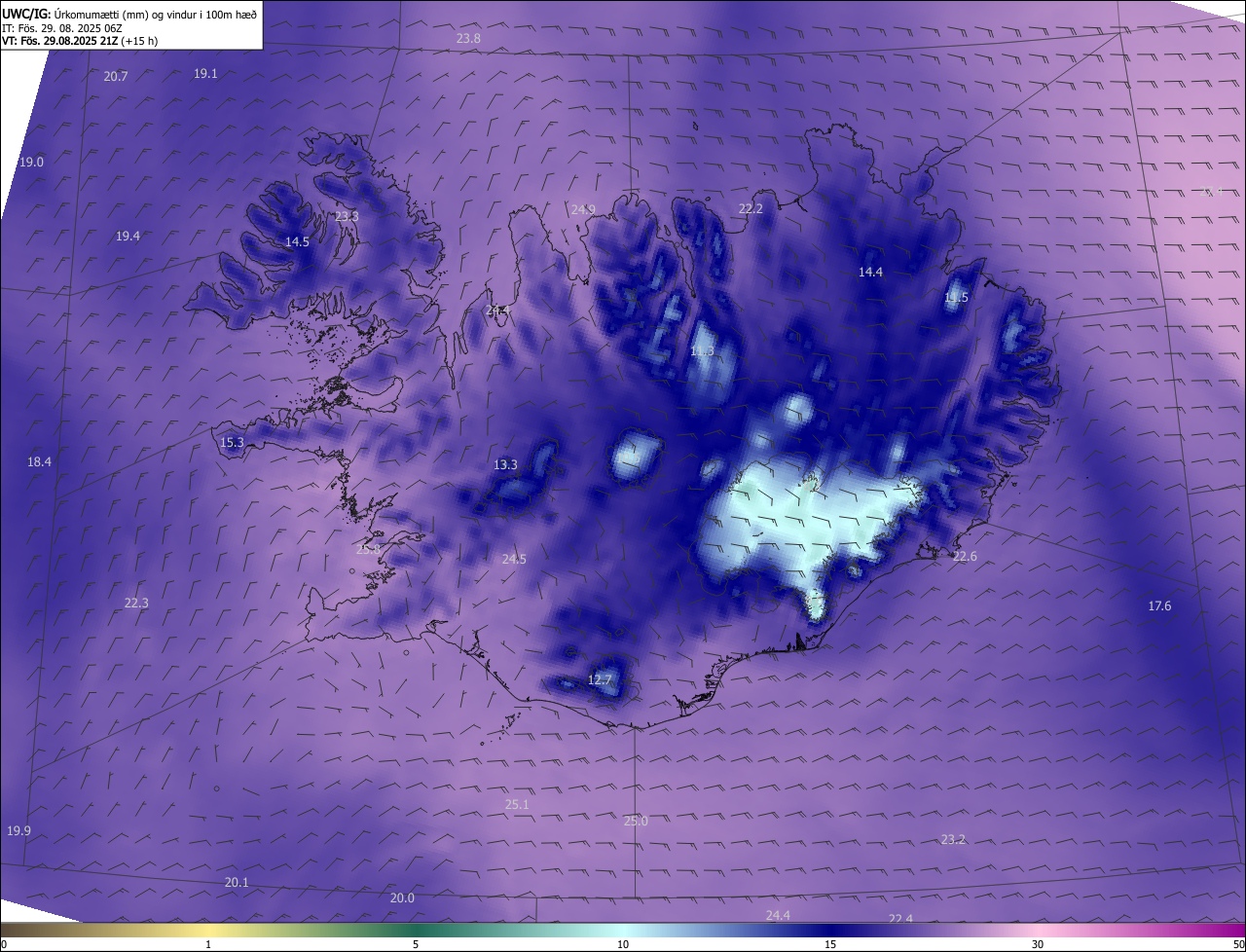Click the valid time 'VT: Fös. 29.08.2025 21Z'
This screenshot has height=952, width=1246.
59,41
